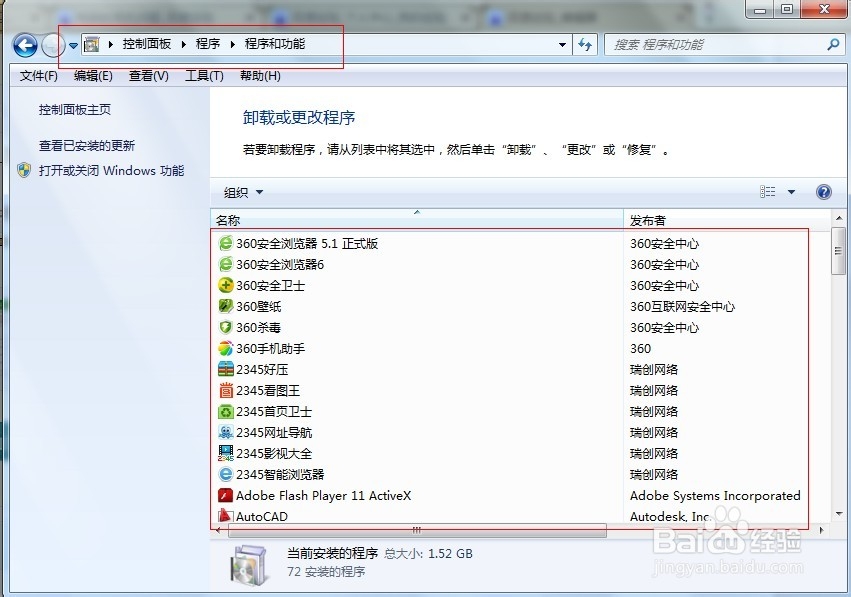851x597 pixels.
Task: Click the change view icon in toolbar
Action: click(x=767, y=192)
